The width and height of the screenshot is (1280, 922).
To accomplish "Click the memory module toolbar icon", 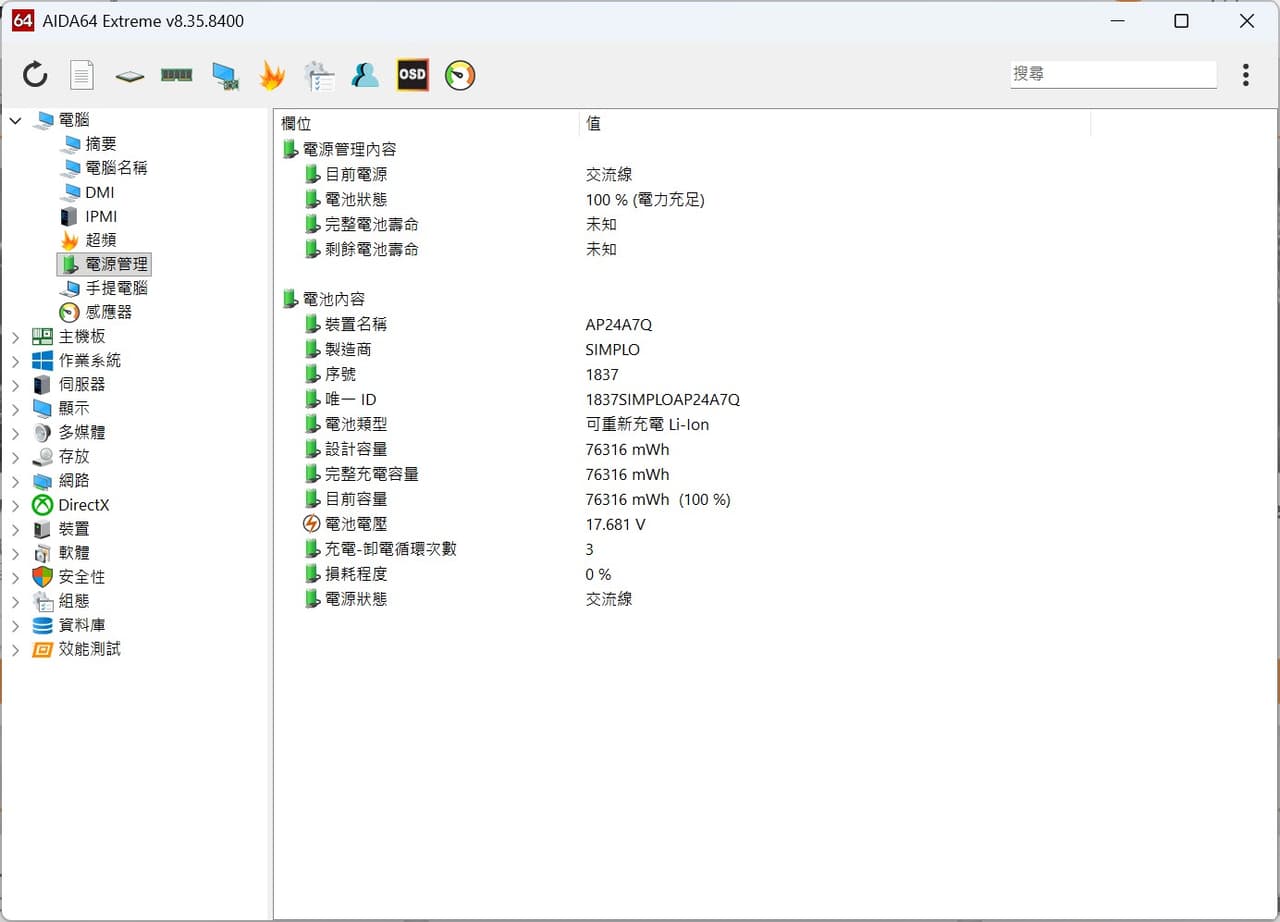I will [177, 75].
